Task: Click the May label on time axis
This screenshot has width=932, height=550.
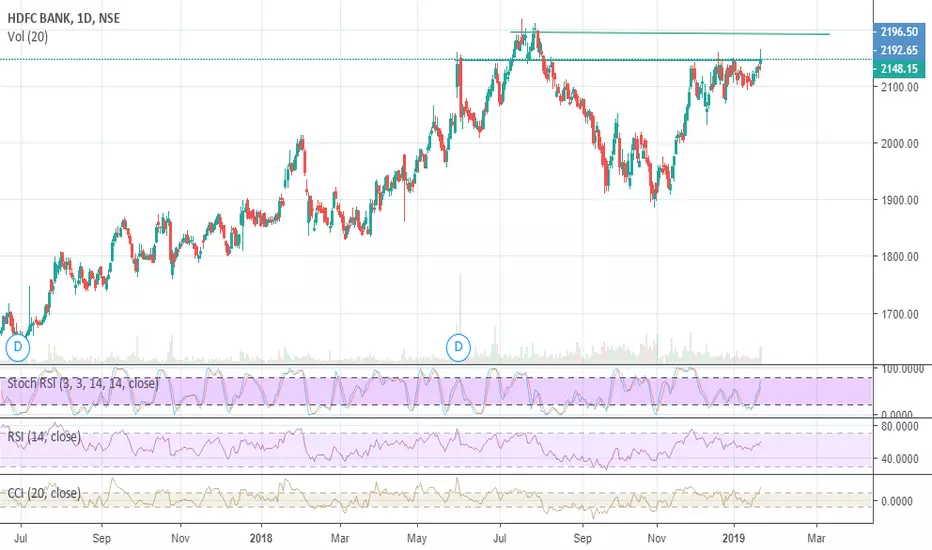Action: tap(417, 538)
